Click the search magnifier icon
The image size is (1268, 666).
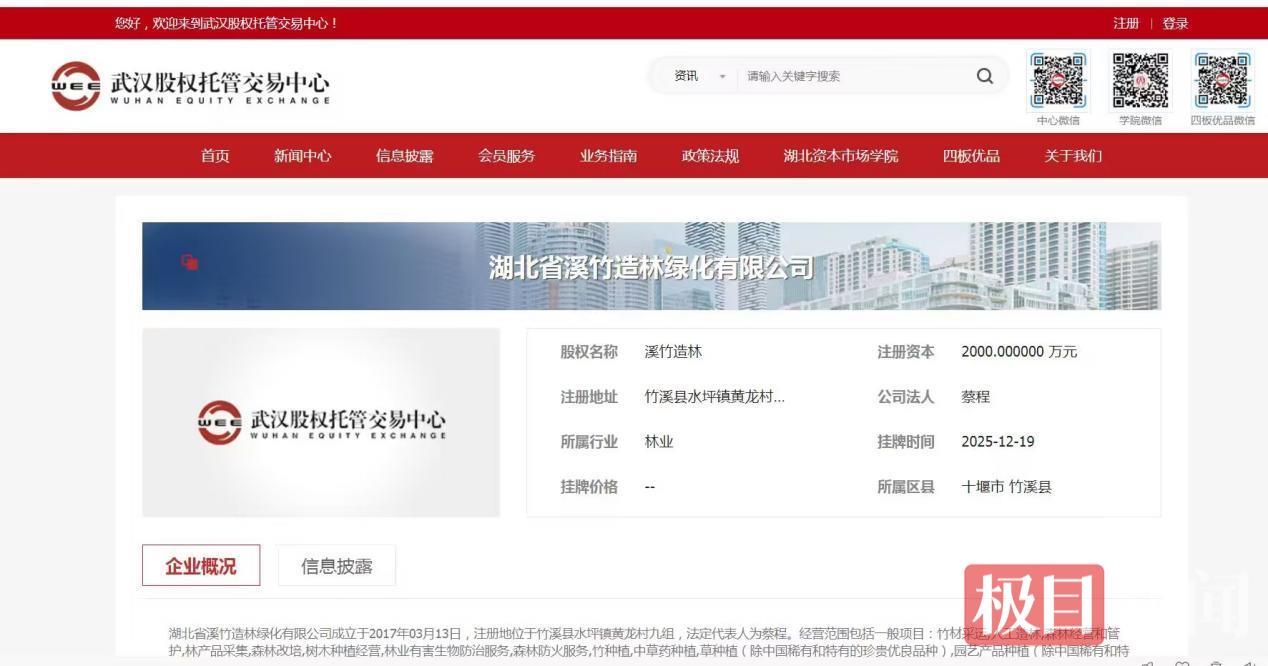(x=985, y=76)
